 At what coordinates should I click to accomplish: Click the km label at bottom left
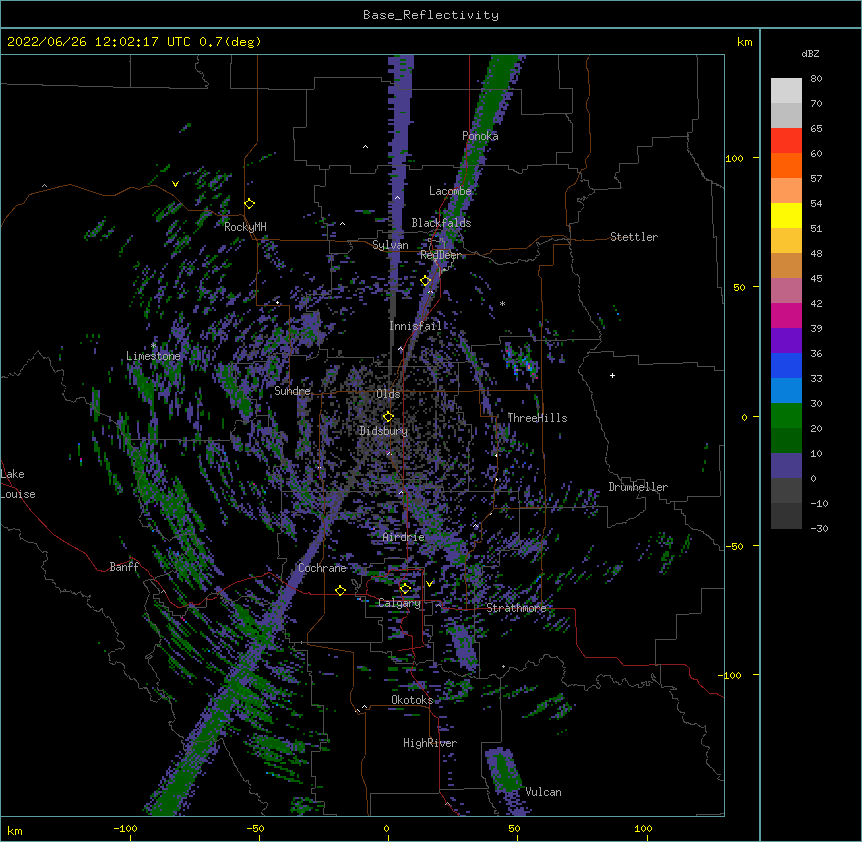[15, 830]
